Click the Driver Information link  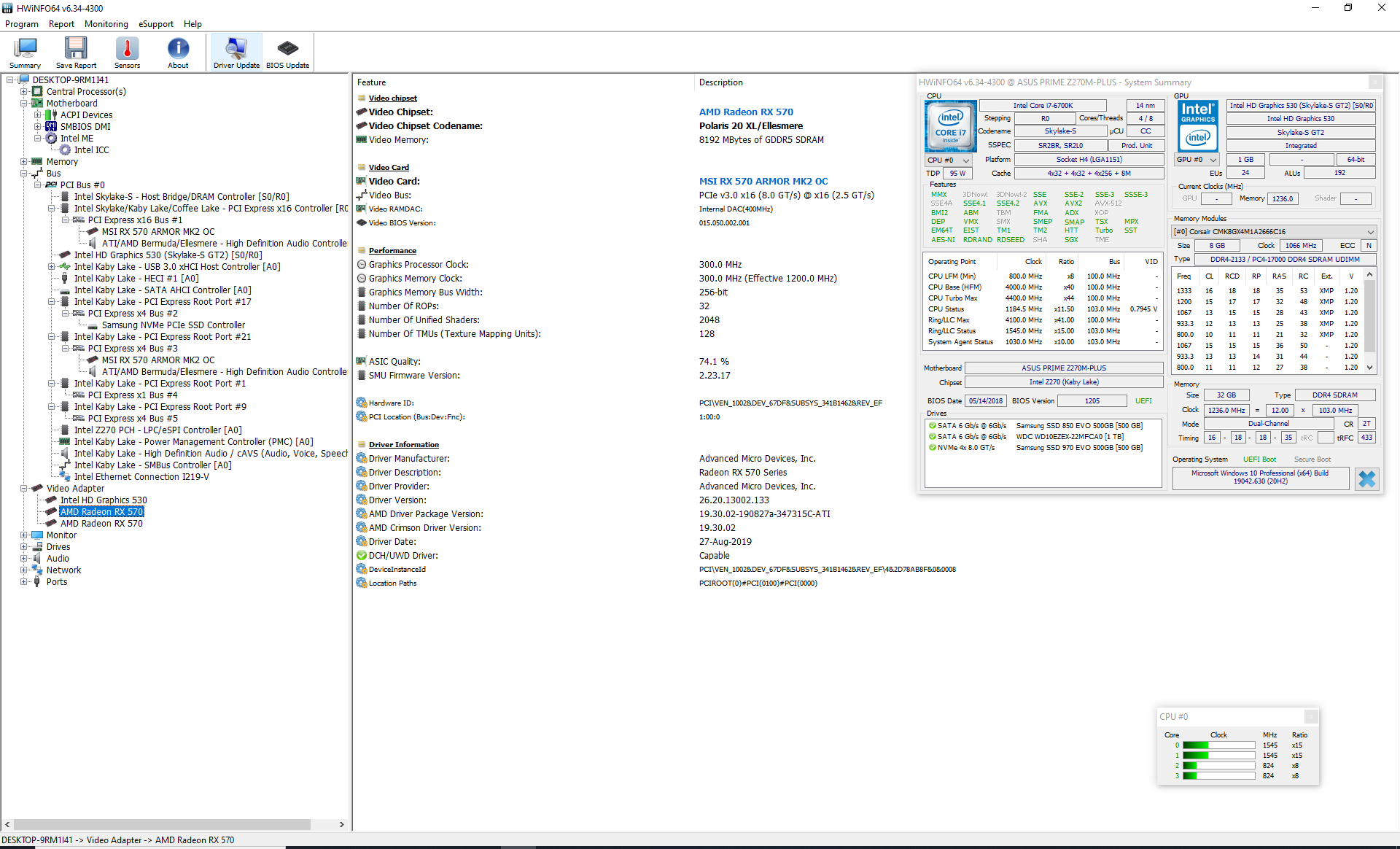point(404,444)
